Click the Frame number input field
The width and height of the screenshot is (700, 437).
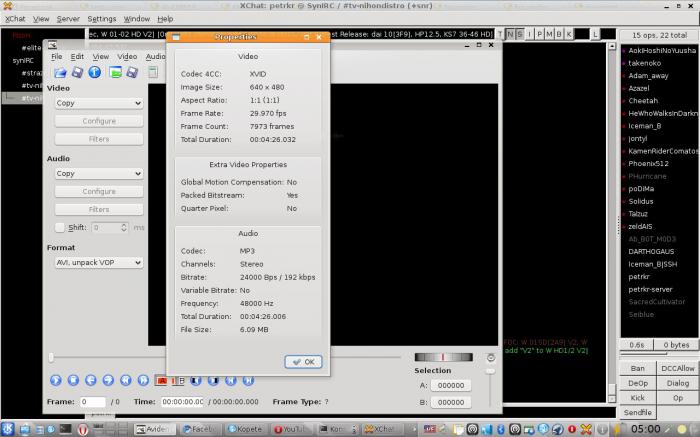coord(93,402)
